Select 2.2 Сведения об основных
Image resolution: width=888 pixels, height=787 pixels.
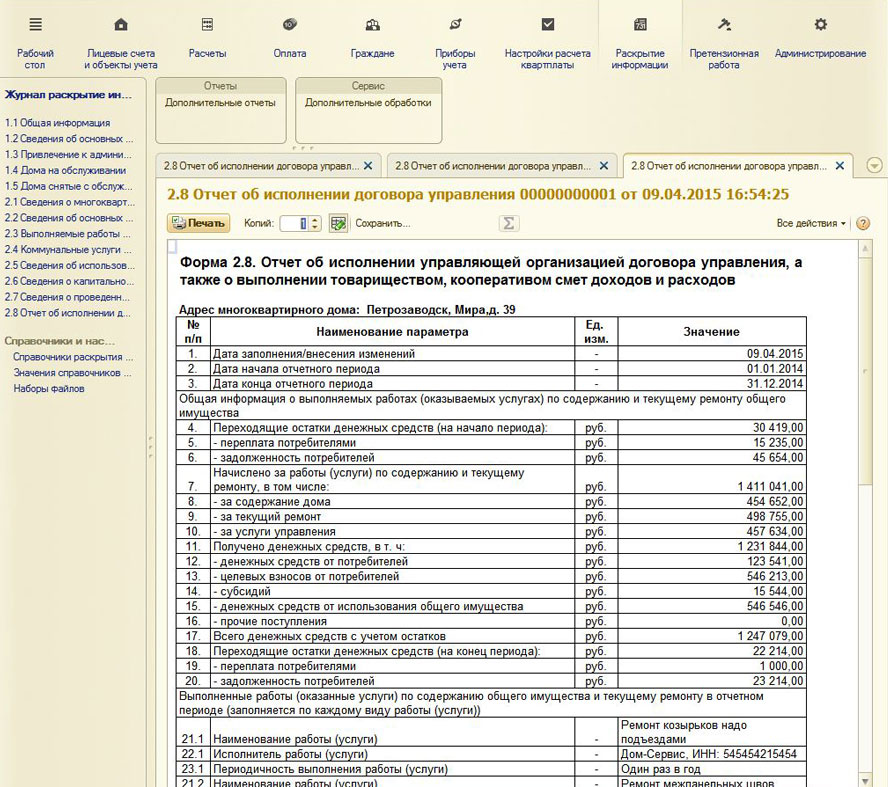(x=69, y=218)
